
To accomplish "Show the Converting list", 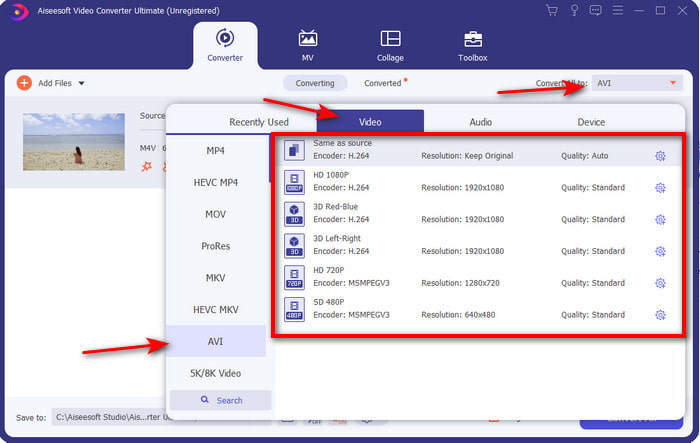I will pyautogui.click(x=315, y=83).
